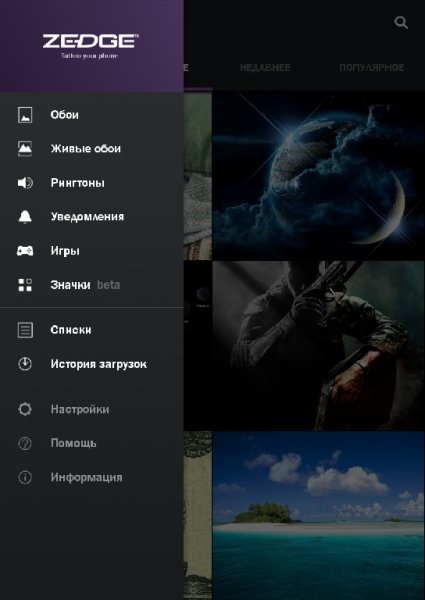Click the Помощь question mark icon
425x600 pixels.
point(25,443)
